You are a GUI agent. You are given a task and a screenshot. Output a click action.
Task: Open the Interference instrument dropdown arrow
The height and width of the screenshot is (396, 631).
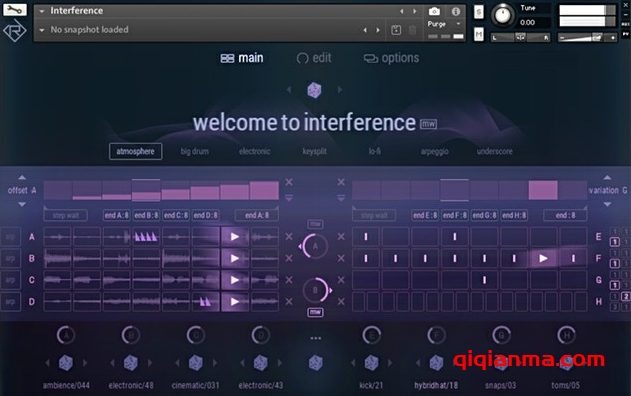41,11
